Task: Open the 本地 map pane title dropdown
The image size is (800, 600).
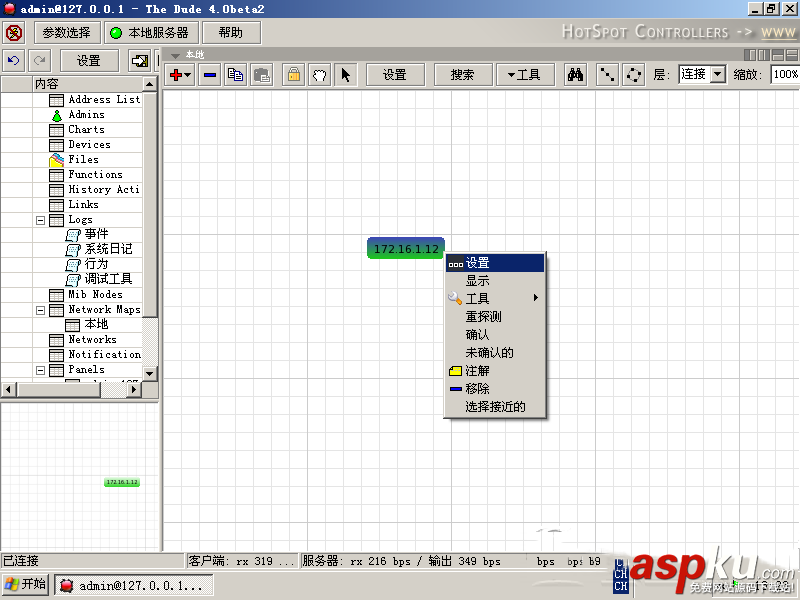Action: point(176,55)
